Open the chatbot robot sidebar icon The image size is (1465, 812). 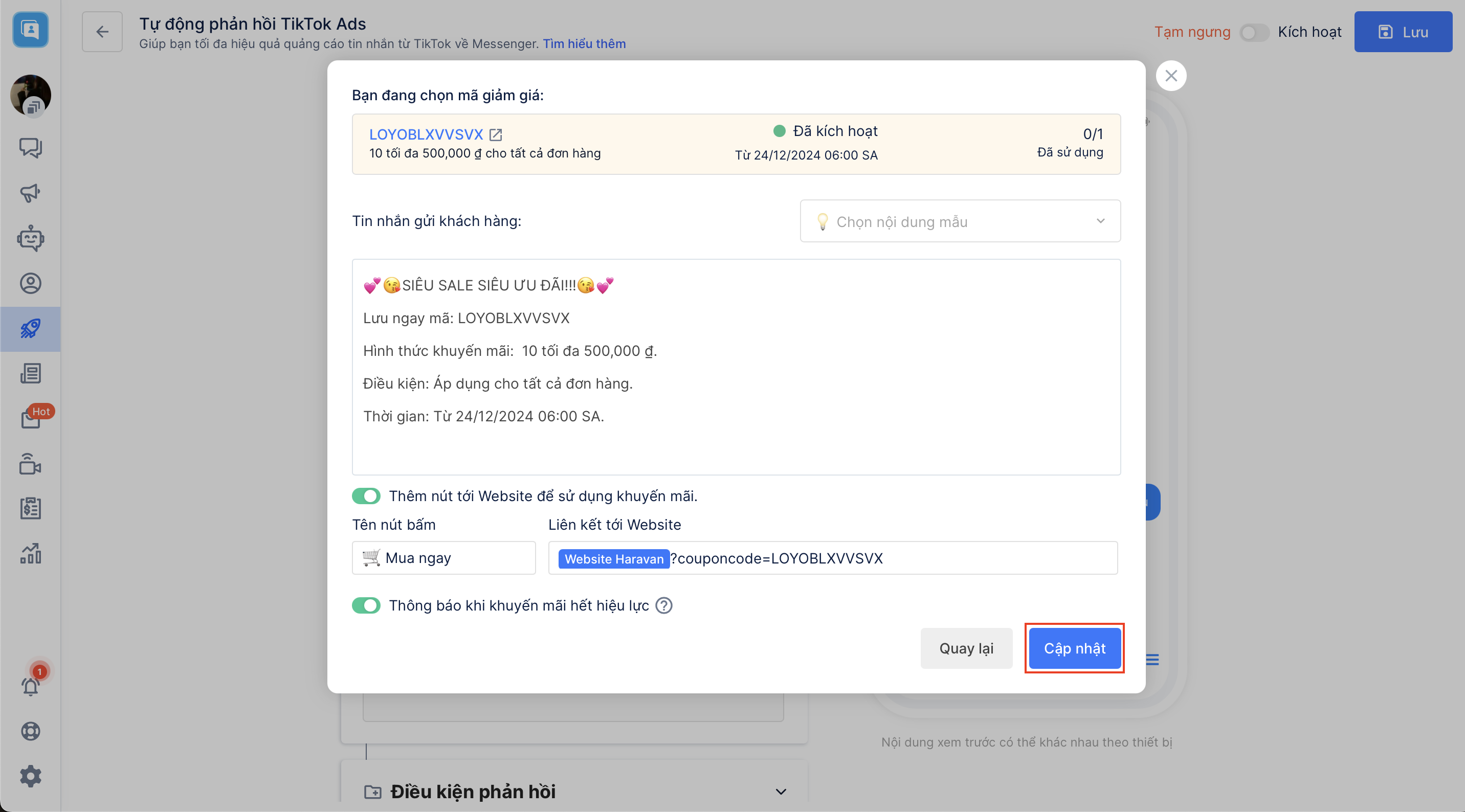pos(30,238)
